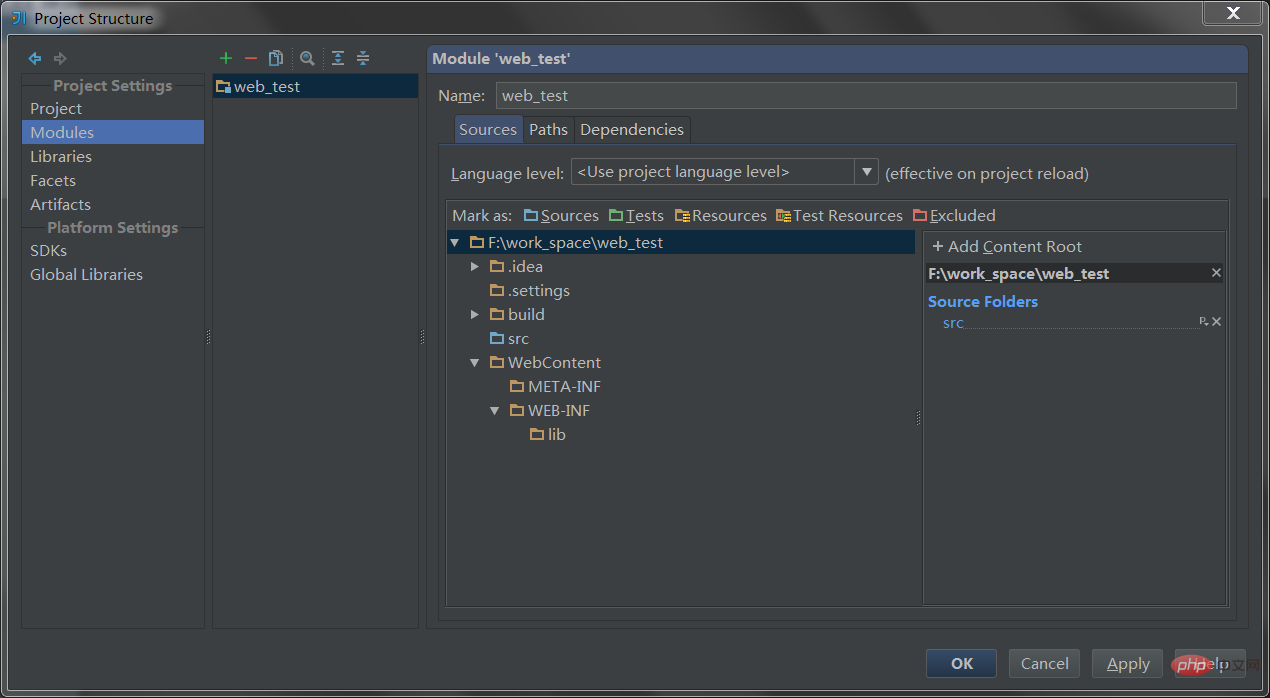Click the back navigation arrow
Viewport: 1270px width, 698px height.
35,59
